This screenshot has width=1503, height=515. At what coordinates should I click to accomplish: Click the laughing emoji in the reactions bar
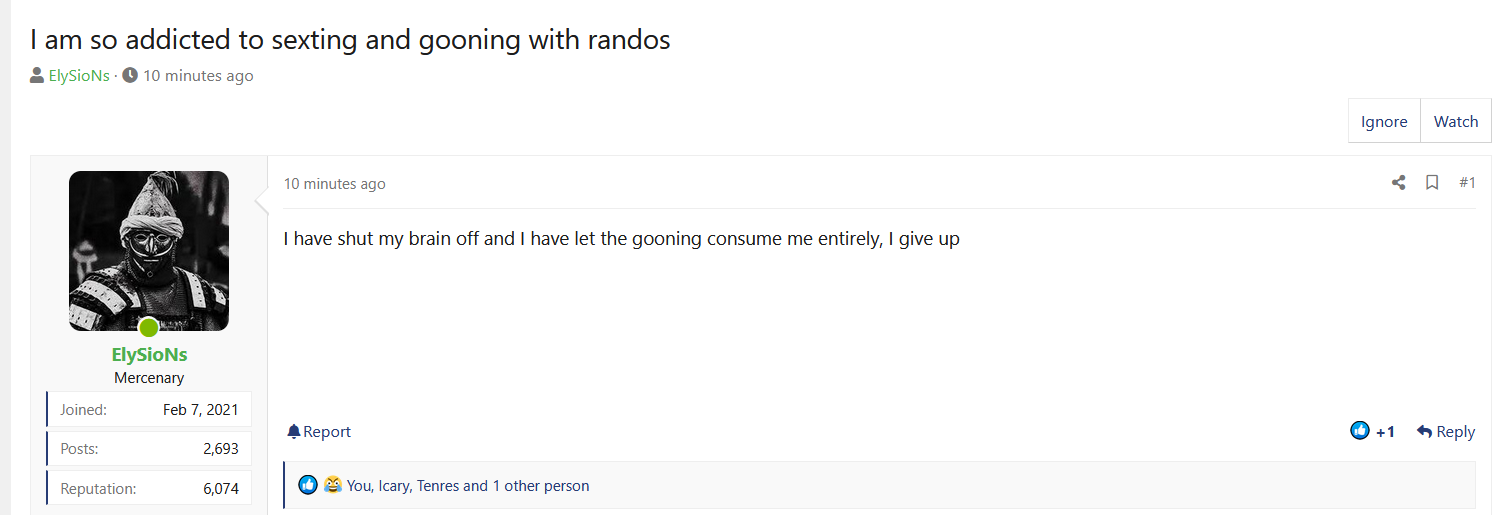tap(333, 486)
